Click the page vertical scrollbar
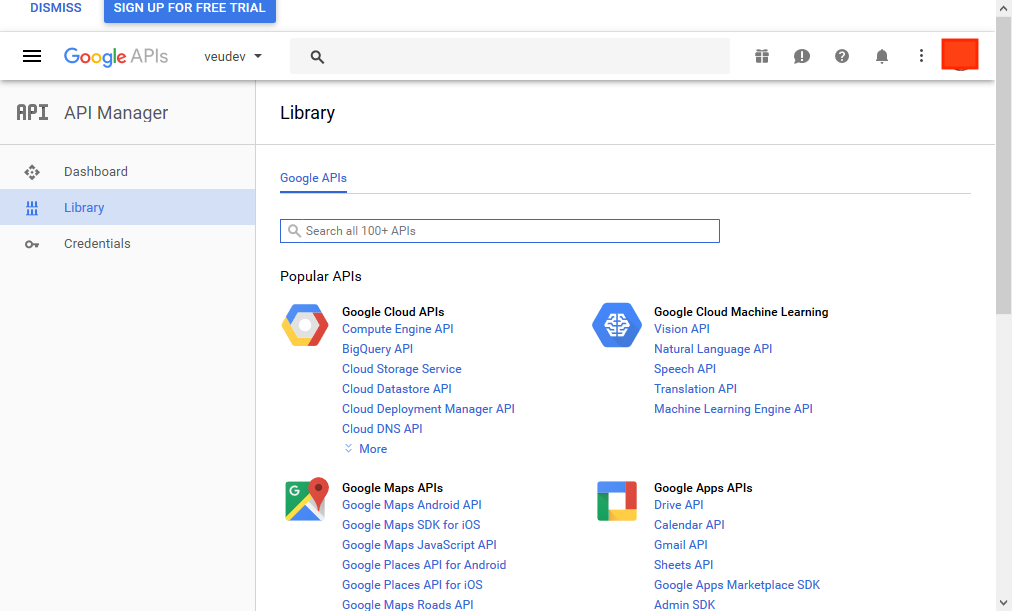Image resolution: width=1012 pixels, height=611 pixels. tap(1003, 200)
